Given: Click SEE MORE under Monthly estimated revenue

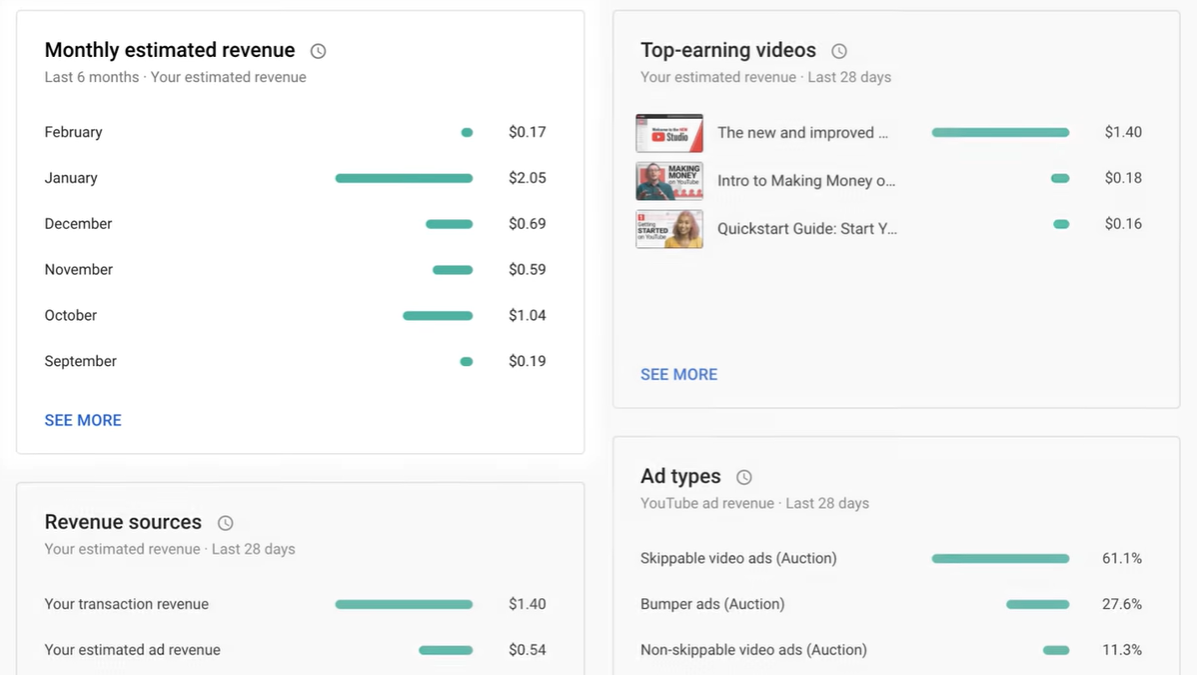Looking at the screenshot, I should pyautogui.click(x=83, y=420).
